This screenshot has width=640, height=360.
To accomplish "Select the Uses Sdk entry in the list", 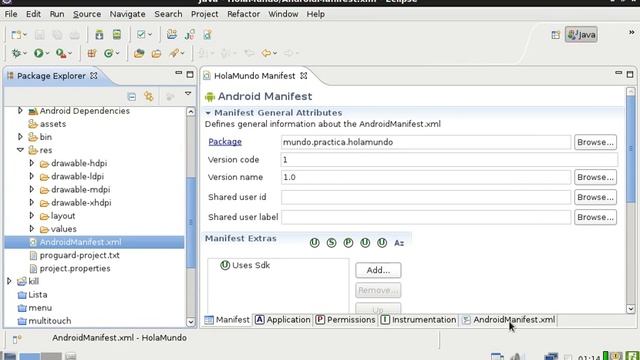I will 245,265.
